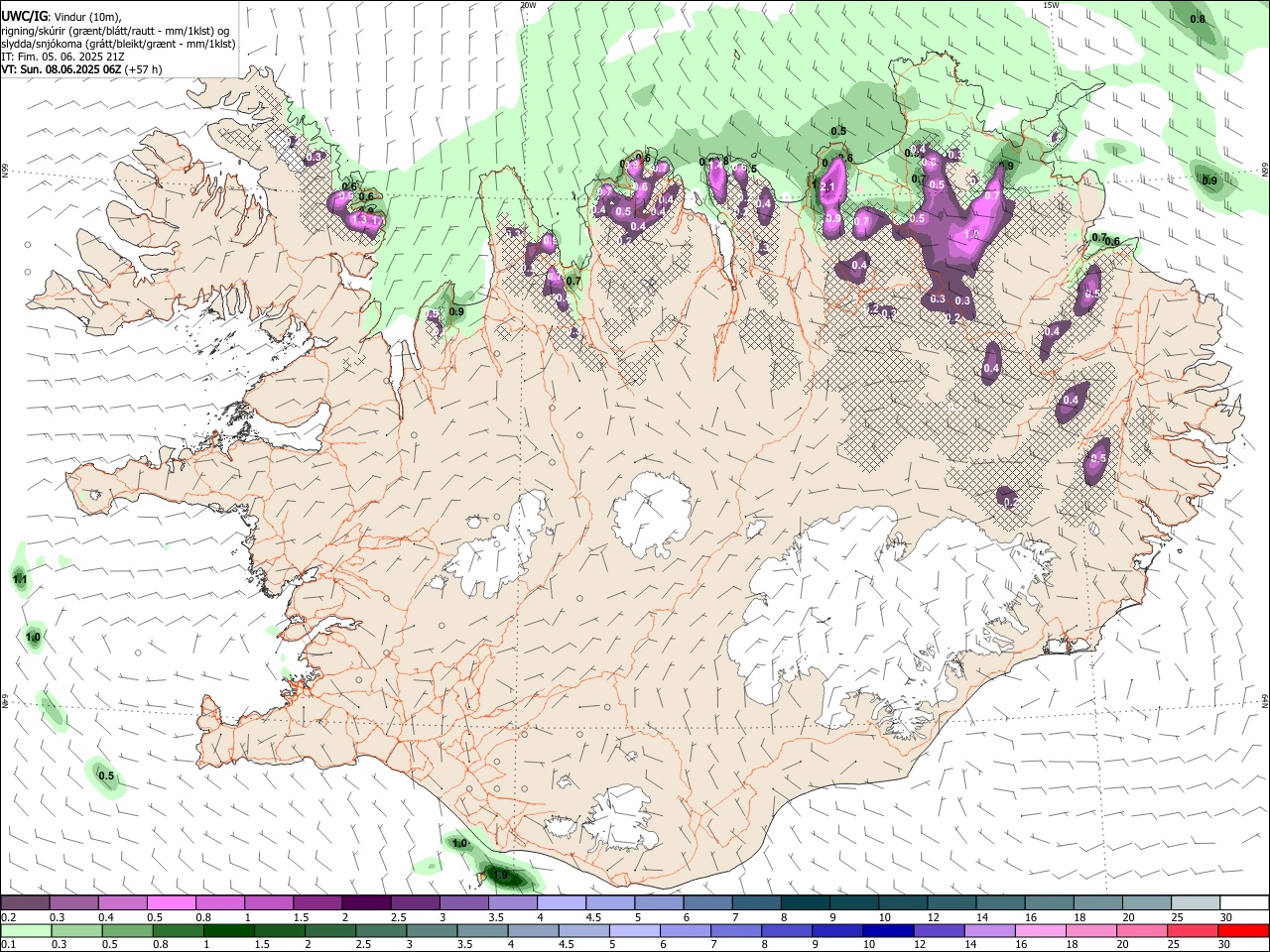The image size is (1270, 952).
Task: Click the '18' label under the lower legend row
Action: pyautogui.click(x=1072, y=945)
